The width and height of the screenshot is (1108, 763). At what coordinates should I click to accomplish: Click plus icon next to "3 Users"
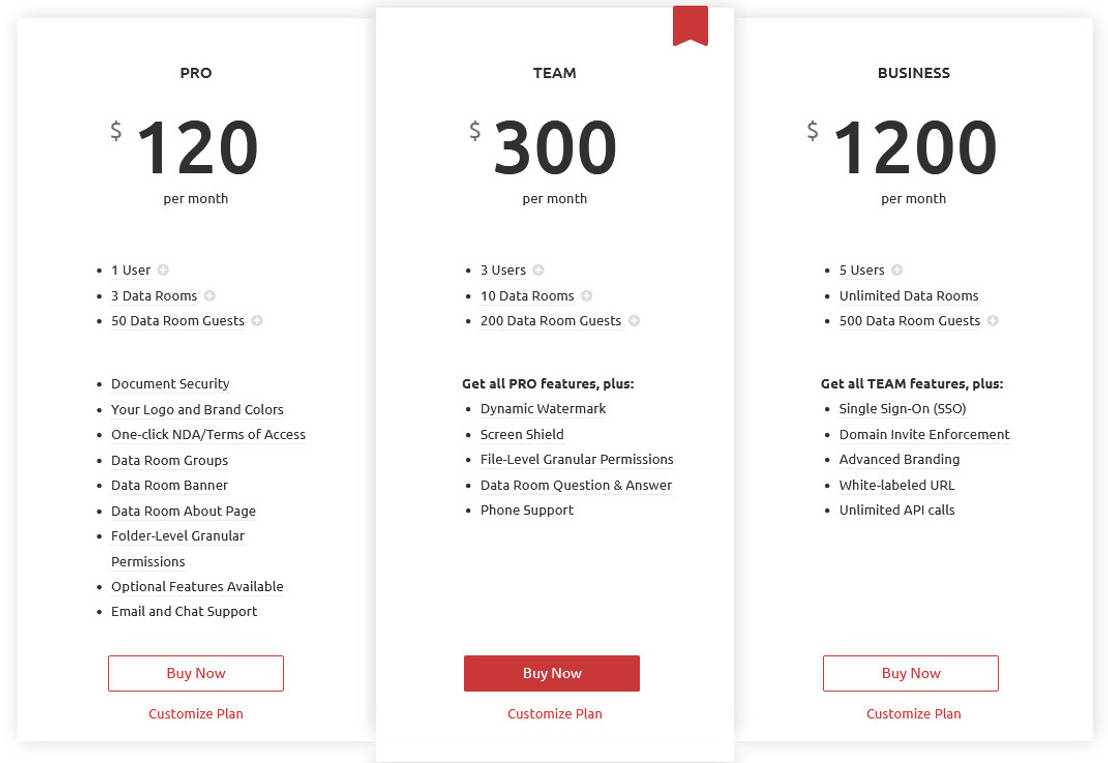tap(538, 269)
